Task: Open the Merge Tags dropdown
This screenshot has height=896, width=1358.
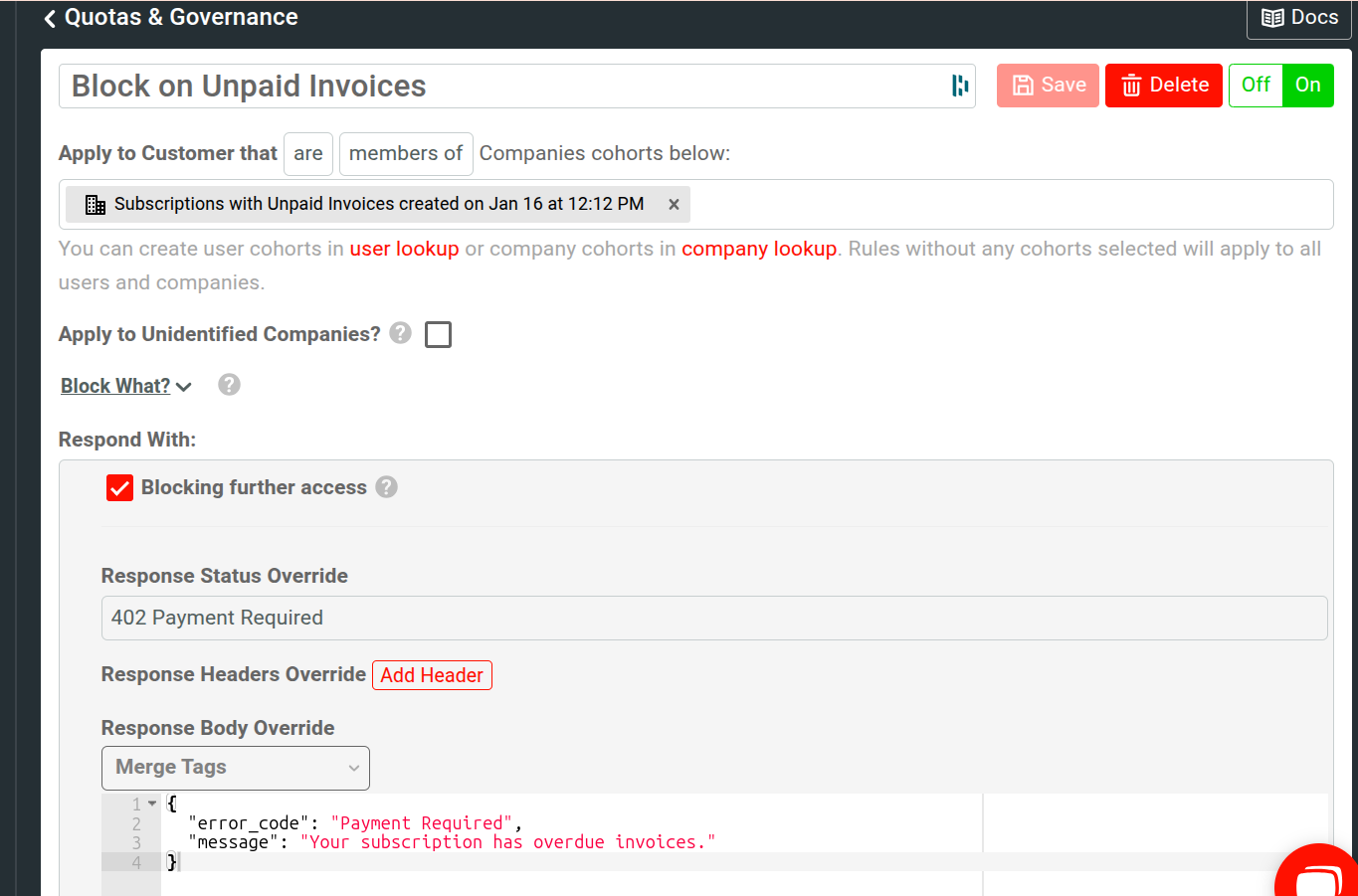Action: pyautogui.click(x=235, y=768)
